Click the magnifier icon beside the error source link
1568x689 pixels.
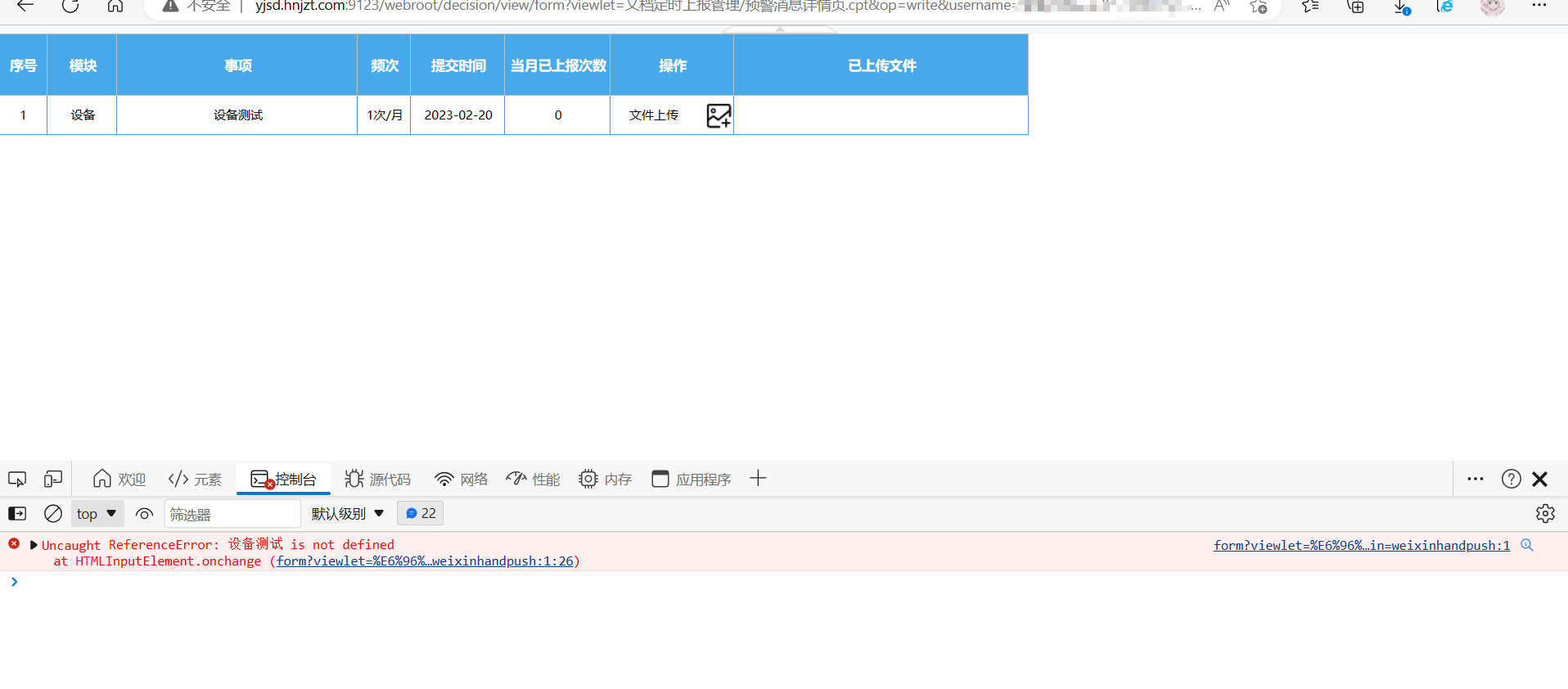tap(1527, 545)
